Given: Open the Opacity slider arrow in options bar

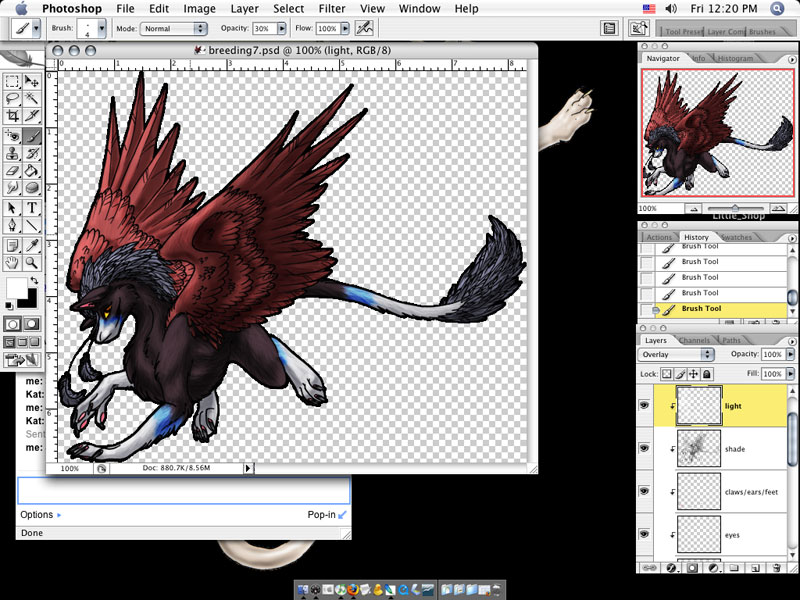Looking at the screenshot, I should coord(281,29).
